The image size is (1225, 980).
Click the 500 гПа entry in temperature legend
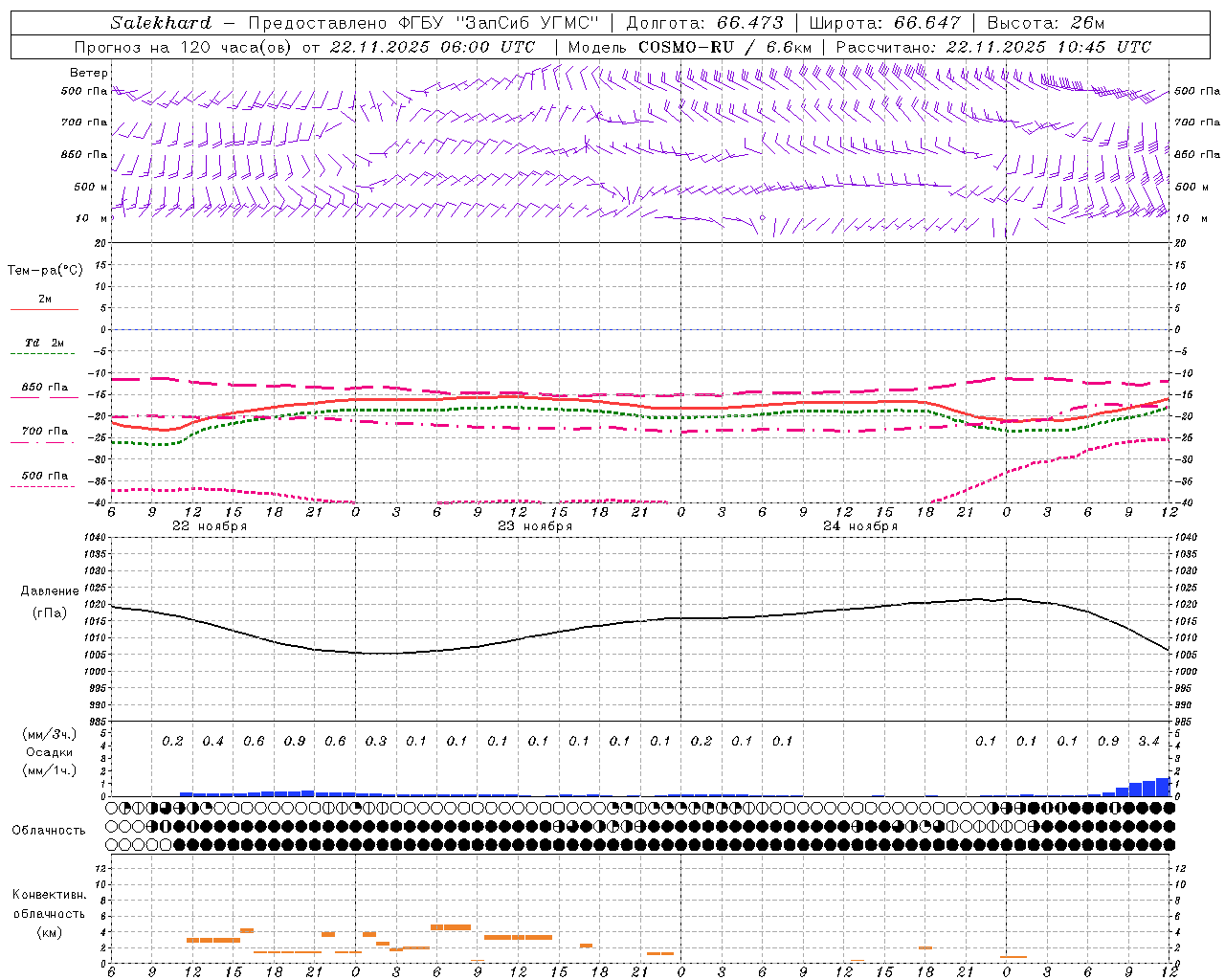click(x=45, y=476)
